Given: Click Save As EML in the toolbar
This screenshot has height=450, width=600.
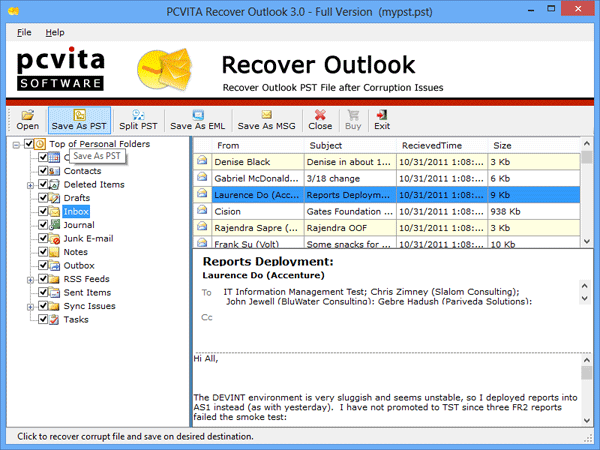Looking at the screenshot, I should pos(197,120).
